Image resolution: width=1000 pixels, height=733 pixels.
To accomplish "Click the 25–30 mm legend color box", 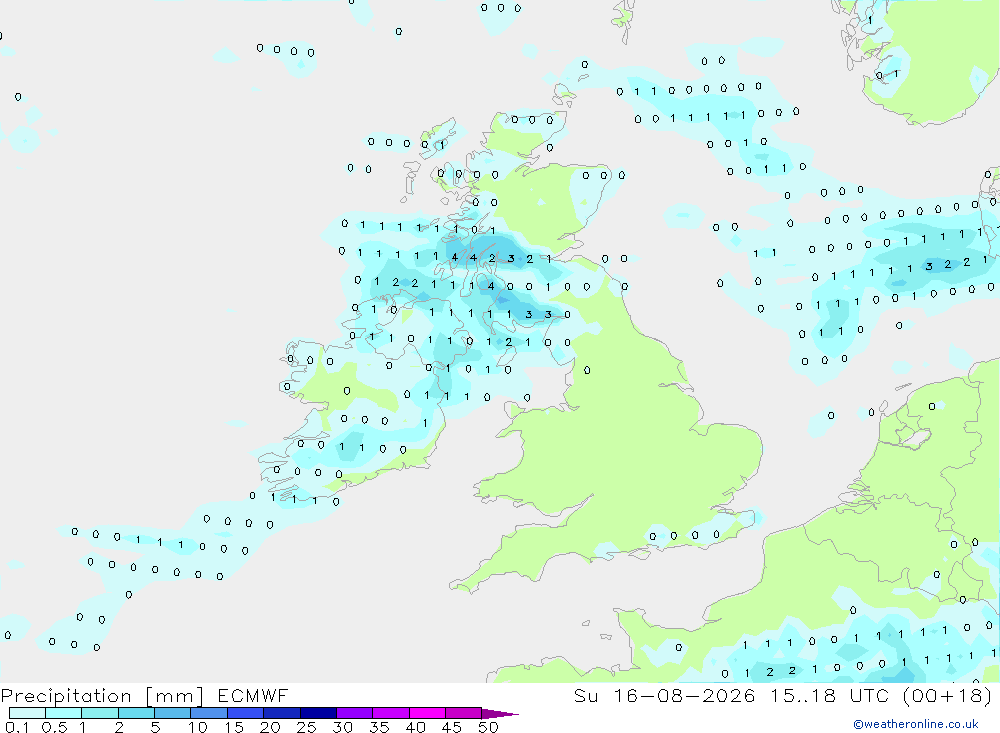I will click(x=318, y=713).
